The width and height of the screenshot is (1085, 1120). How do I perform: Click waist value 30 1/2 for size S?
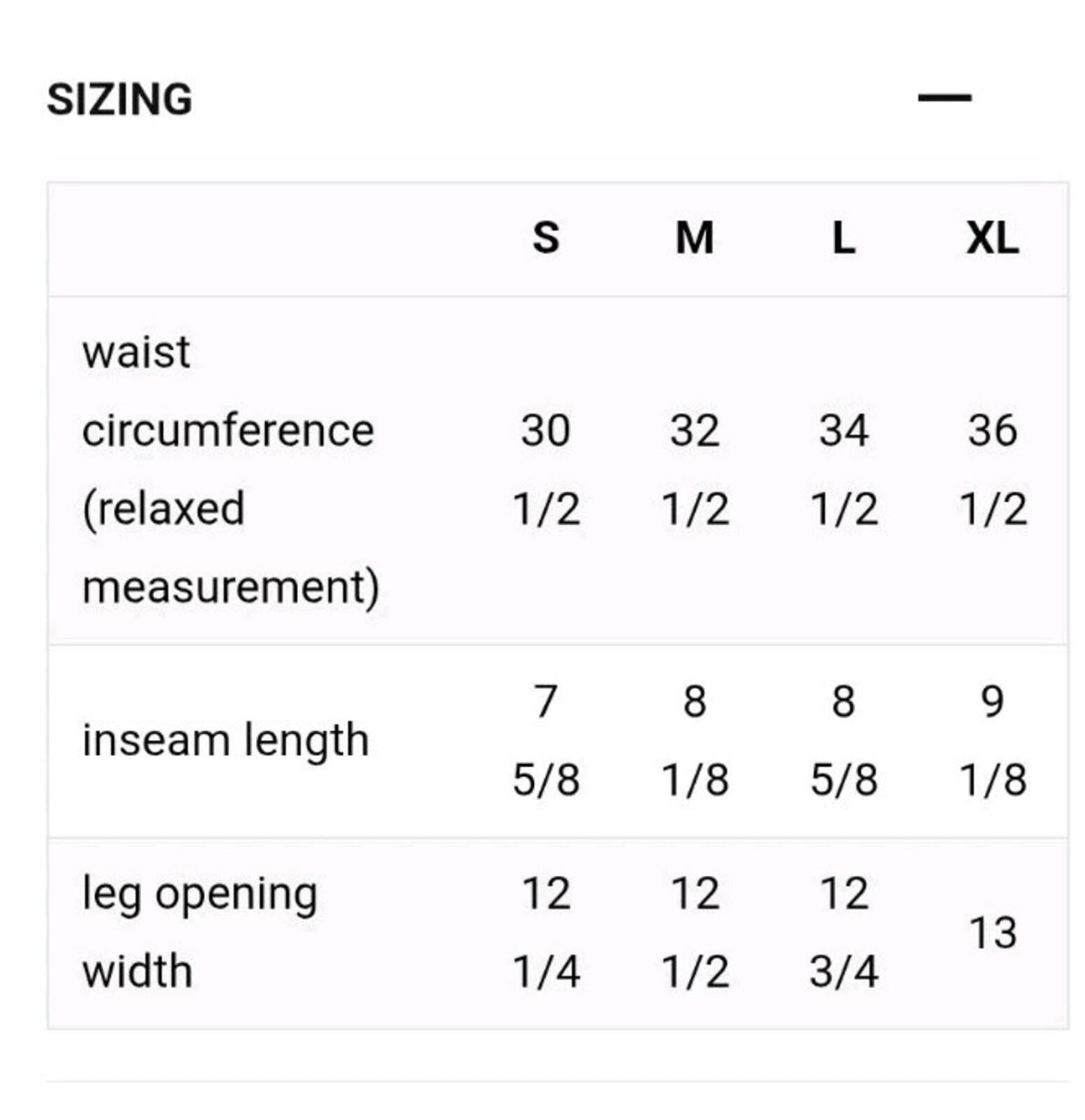pos(546,469)
